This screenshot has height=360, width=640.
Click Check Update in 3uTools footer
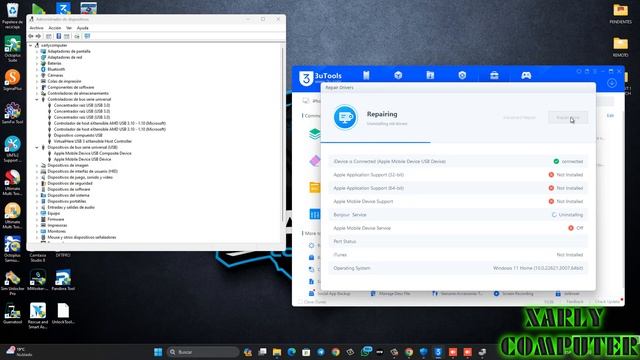pos(607,302)
